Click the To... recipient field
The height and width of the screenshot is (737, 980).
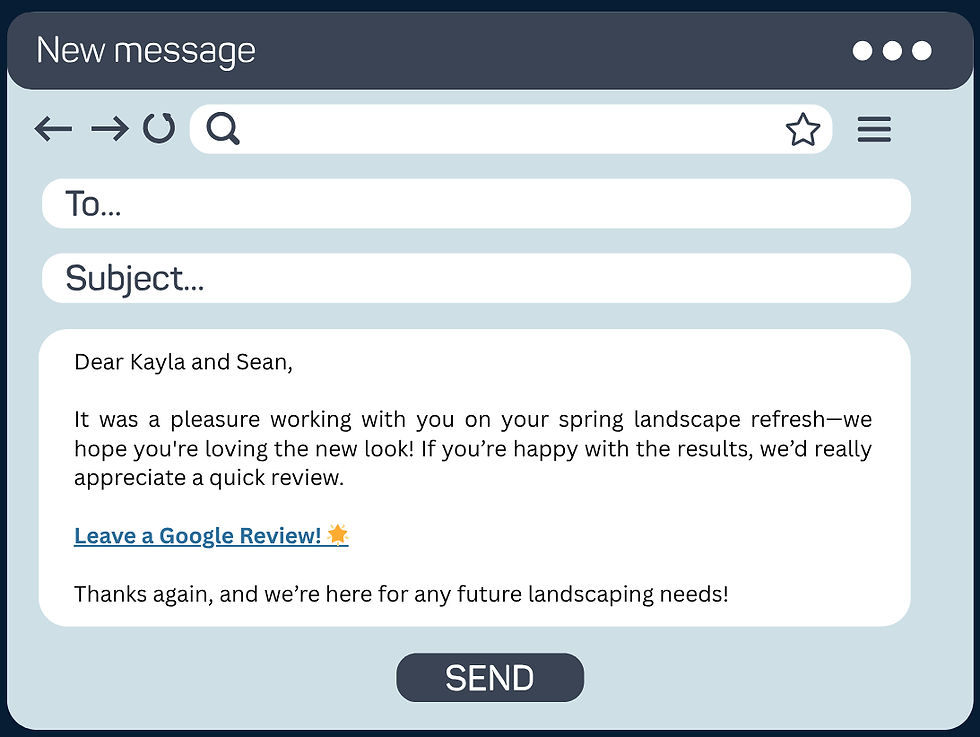(x=476, y=204)
